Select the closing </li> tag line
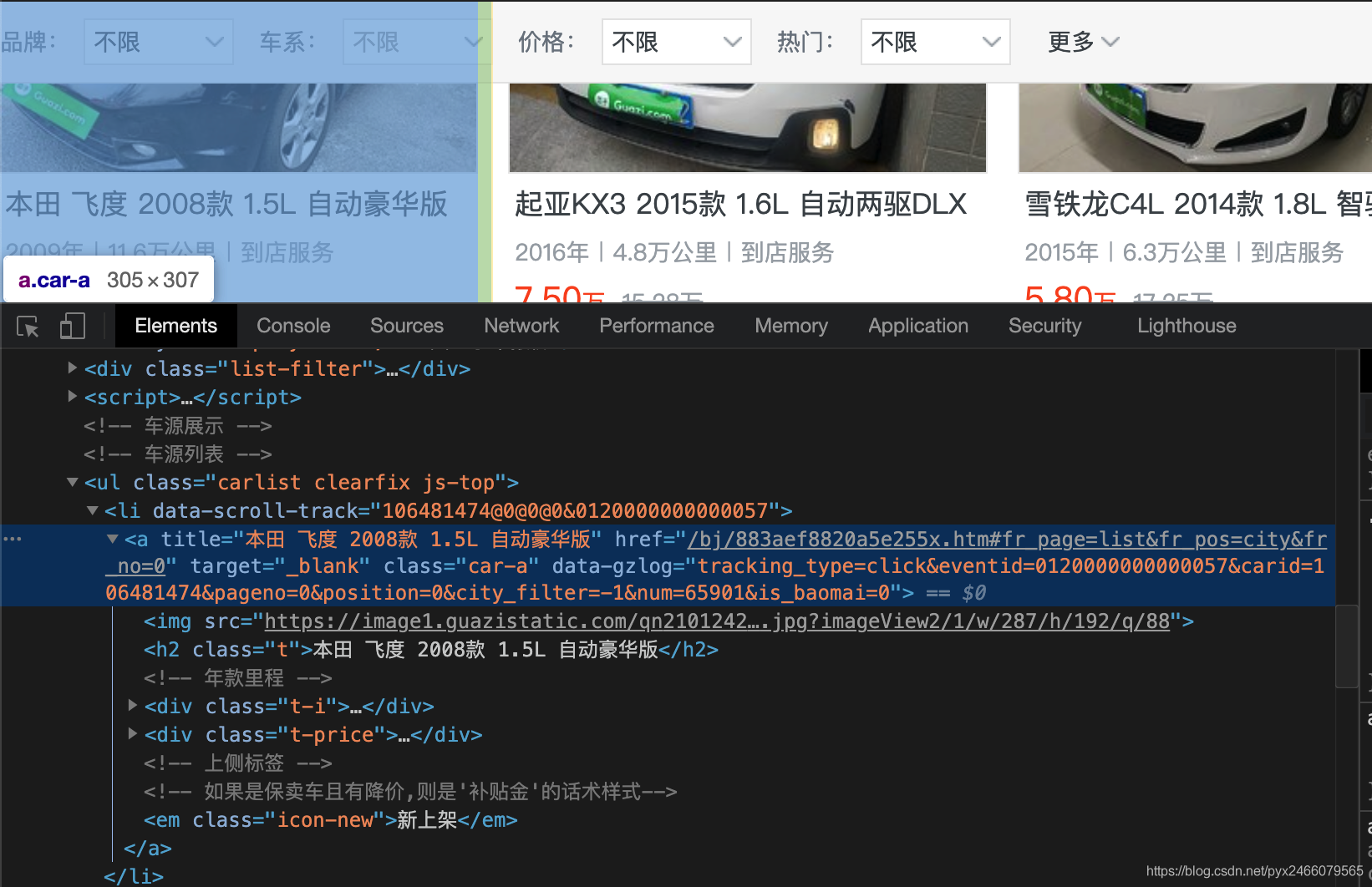Image resolution: width=1372 pixels, height=887 pixels. [134, 876]
